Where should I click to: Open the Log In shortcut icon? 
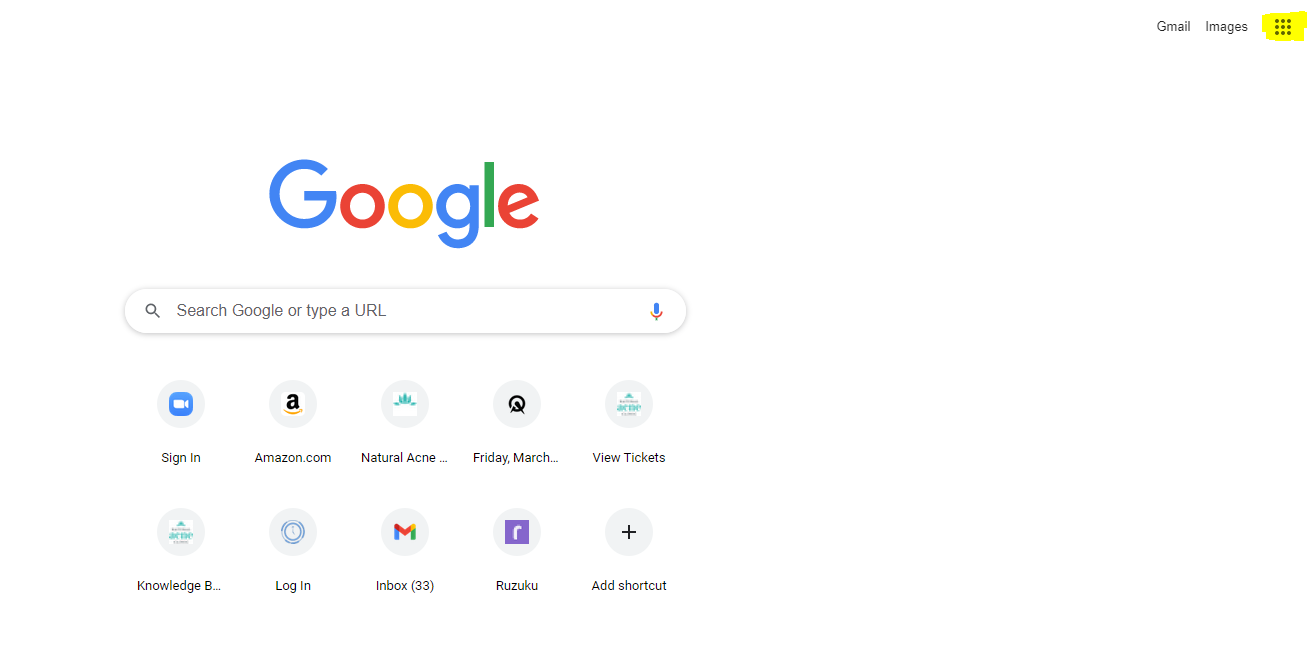[x=293, y=532]
